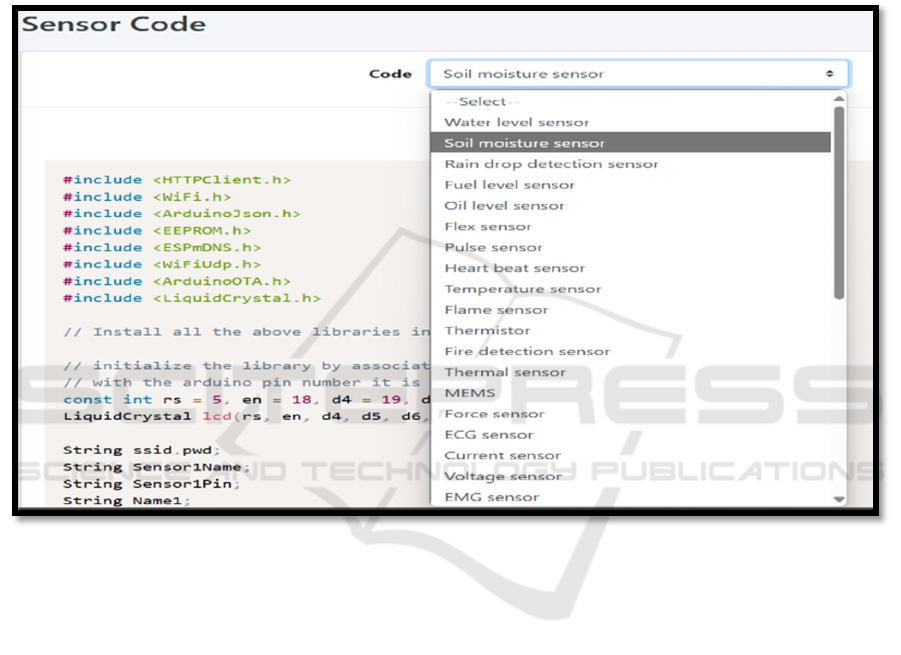Choose Heart beat sensor

click(x=514, y=268)
